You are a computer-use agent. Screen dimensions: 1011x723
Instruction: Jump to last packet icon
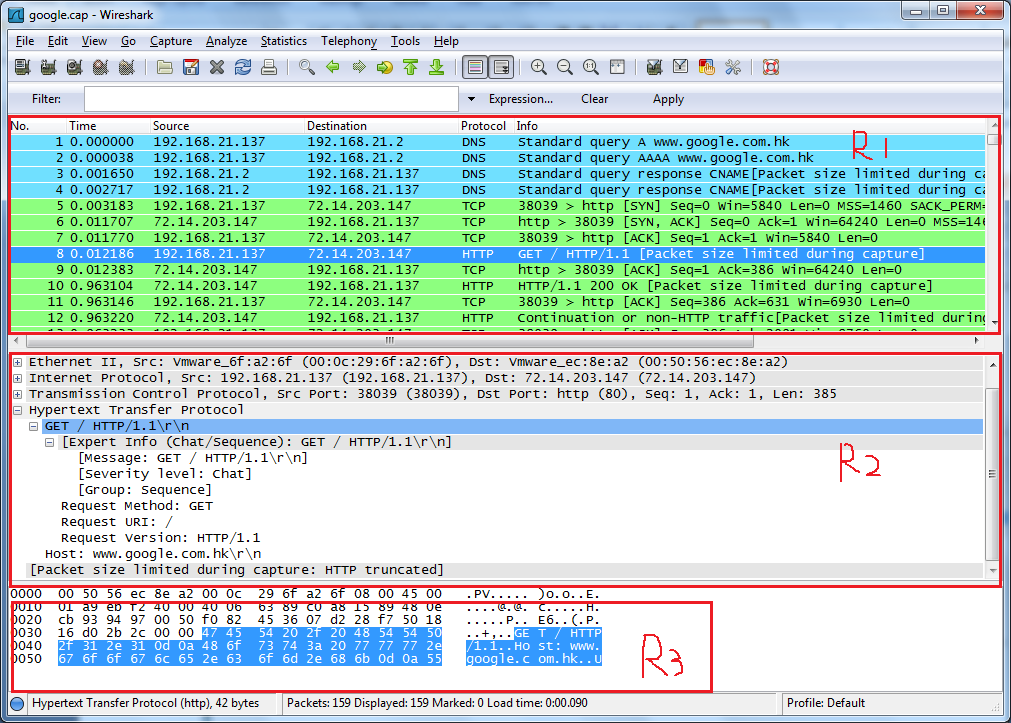pyautogui.click(x=437, y=67)
